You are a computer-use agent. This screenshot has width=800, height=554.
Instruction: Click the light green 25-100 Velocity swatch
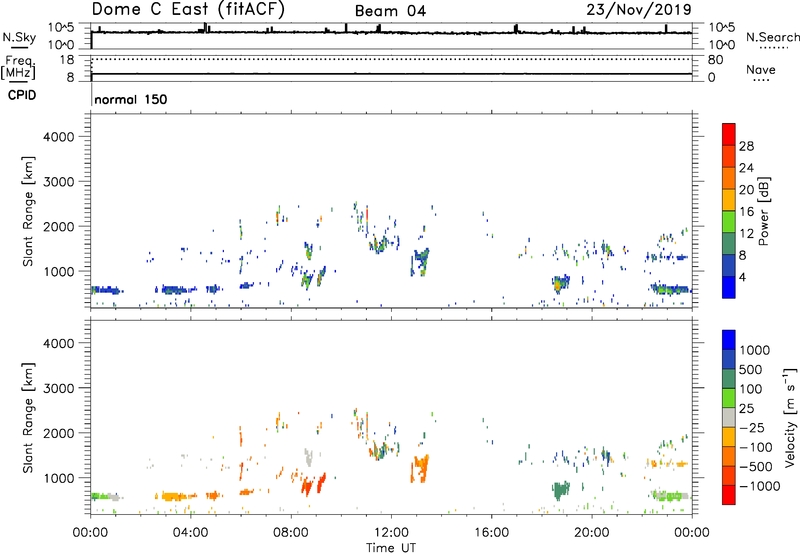(729, 398)
